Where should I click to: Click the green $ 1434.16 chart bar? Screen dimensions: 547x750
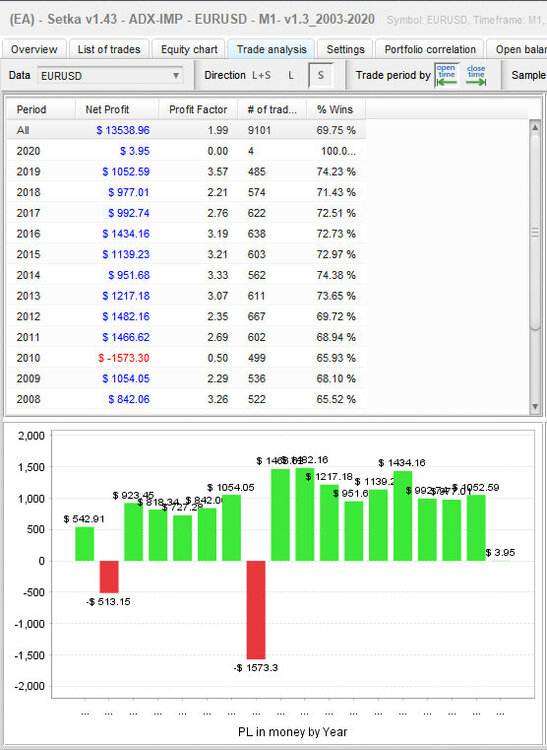pyautogui.click(x=403, y=516)
